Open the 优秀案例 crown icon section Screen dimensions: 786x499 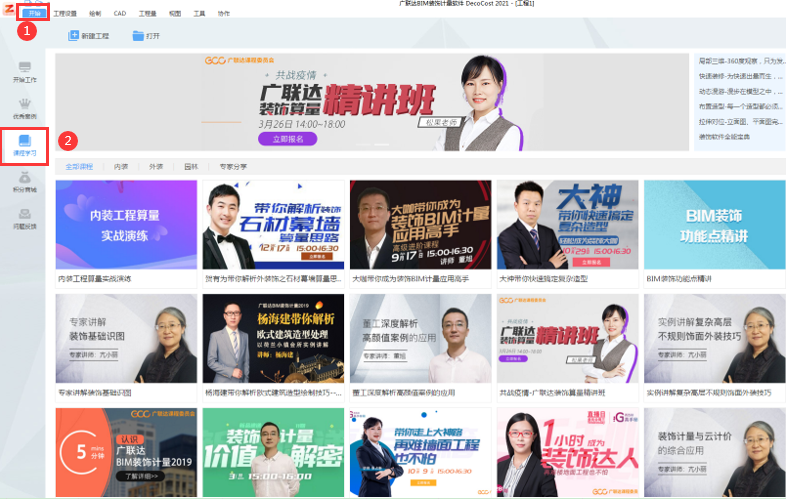coord(25,109)
